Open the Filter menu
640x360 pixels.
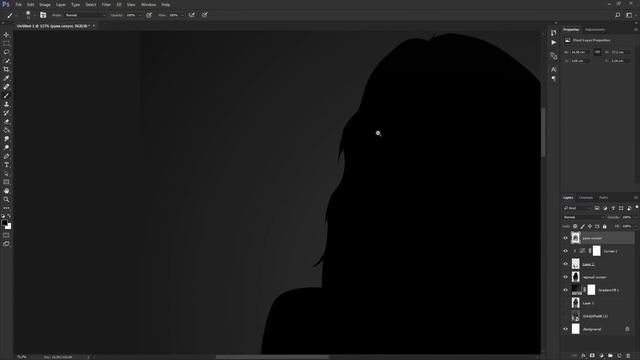point(106,4)
